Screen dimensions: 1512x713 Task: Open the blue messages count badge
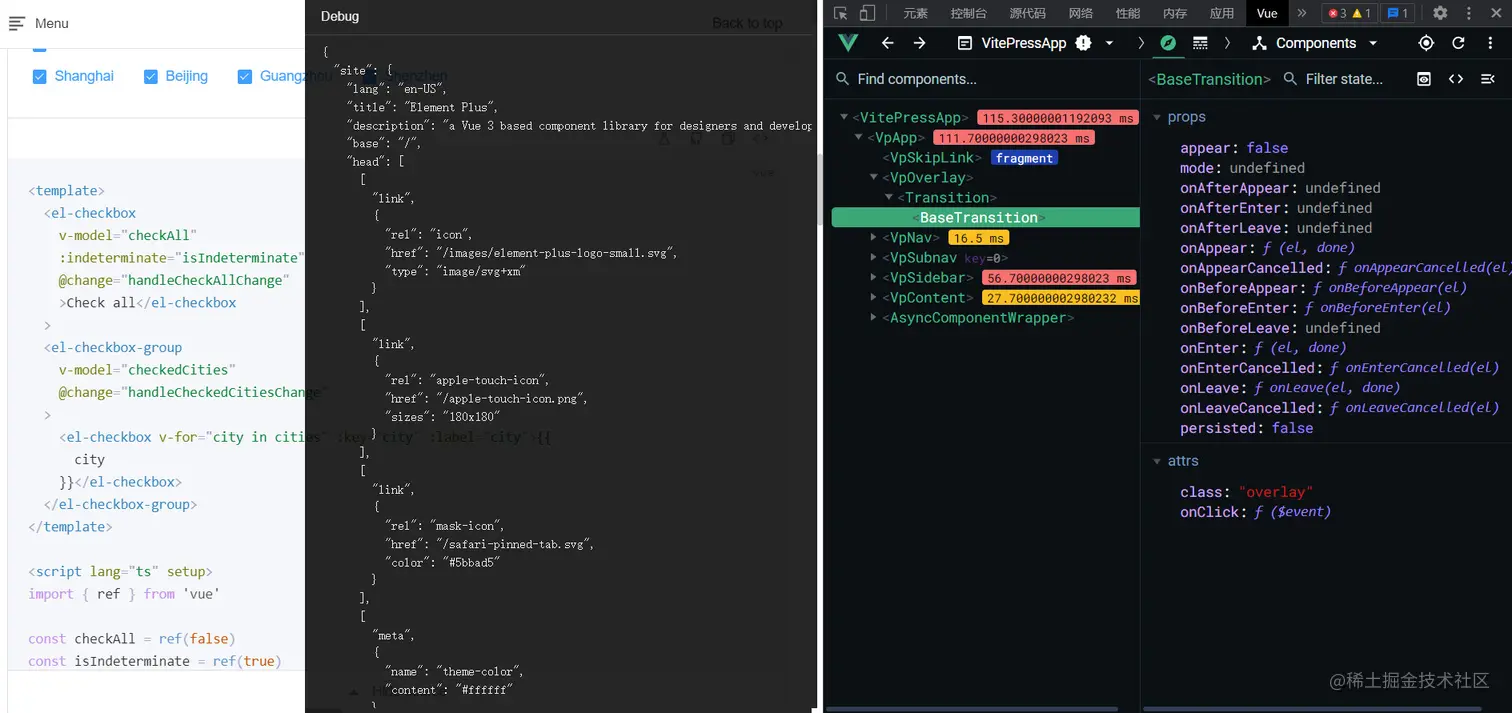(x=1397, y=13)
